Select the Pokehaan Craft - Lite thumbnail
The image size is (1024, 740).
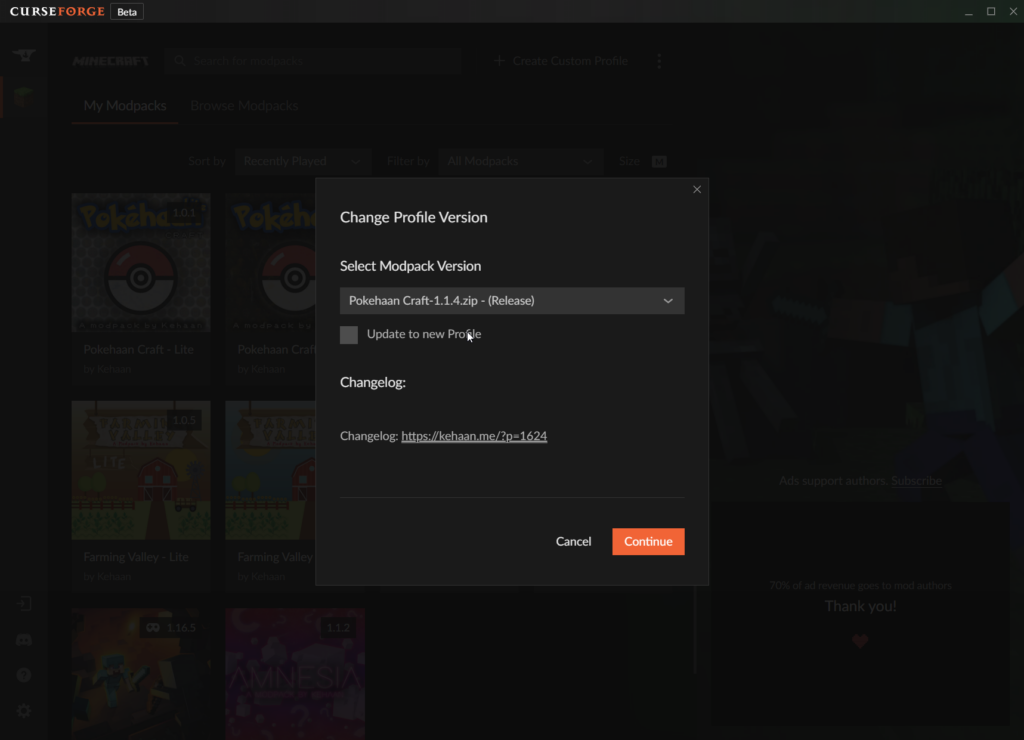[x=141, y=263]
